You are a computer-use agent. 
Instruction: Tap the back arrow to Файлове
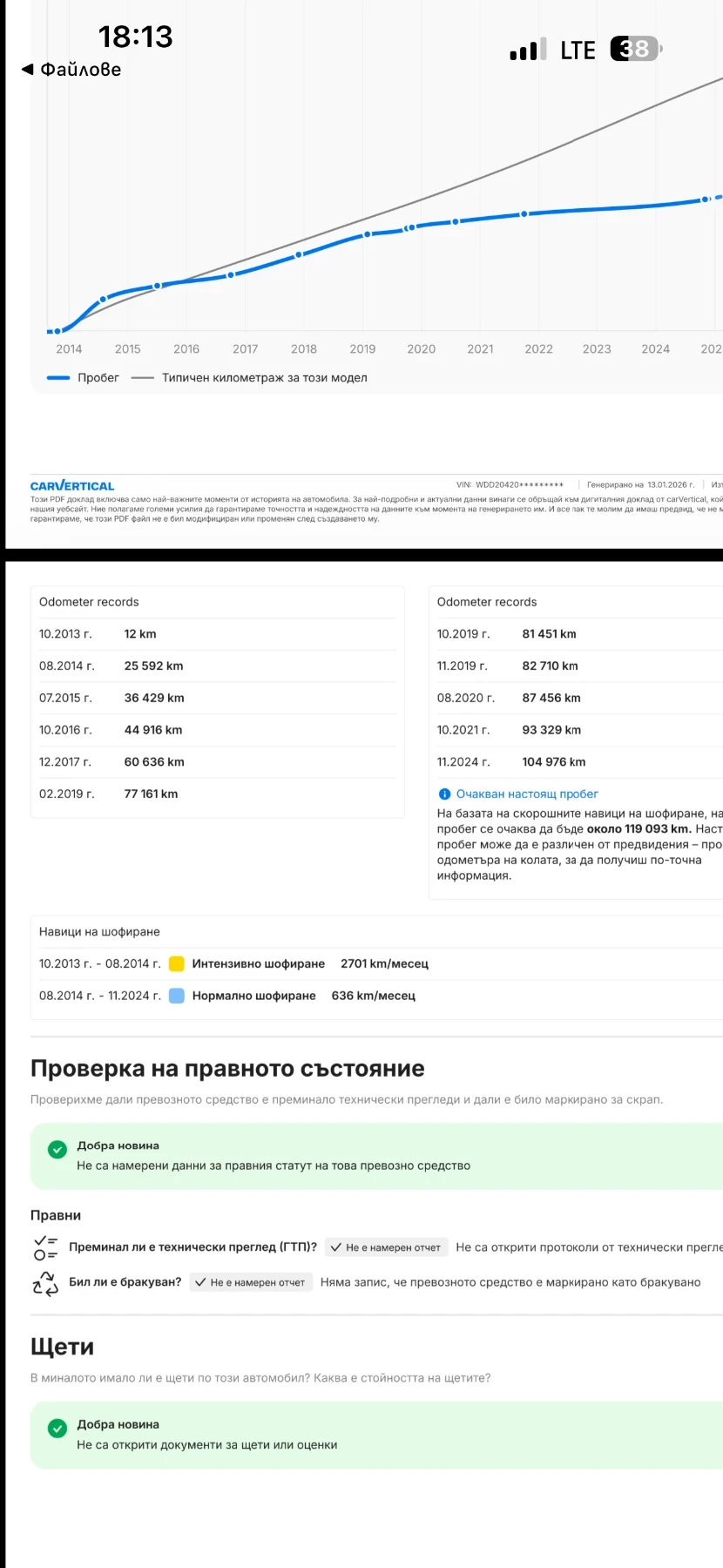28,70
